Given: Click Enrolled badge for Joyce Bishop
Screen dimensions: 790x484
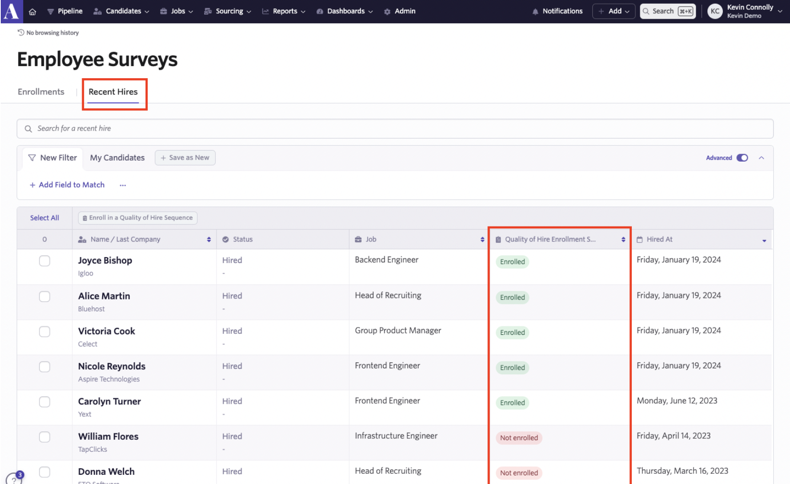Looking at the screenshot, I should pyautogui.click(x=512, y=262).
